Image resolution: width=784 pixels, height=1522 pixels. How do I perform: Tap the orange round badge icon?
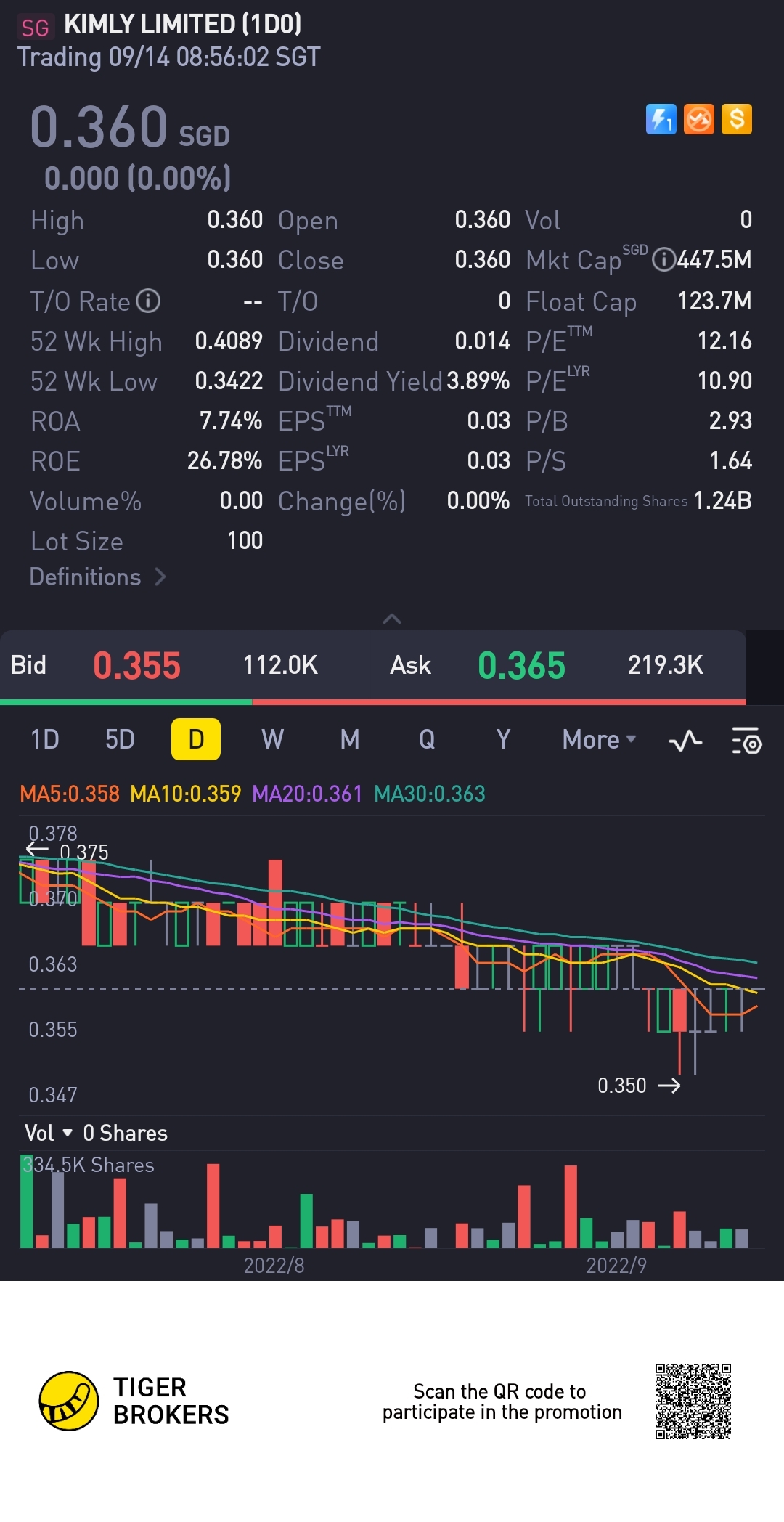click(x=699, y=119)
